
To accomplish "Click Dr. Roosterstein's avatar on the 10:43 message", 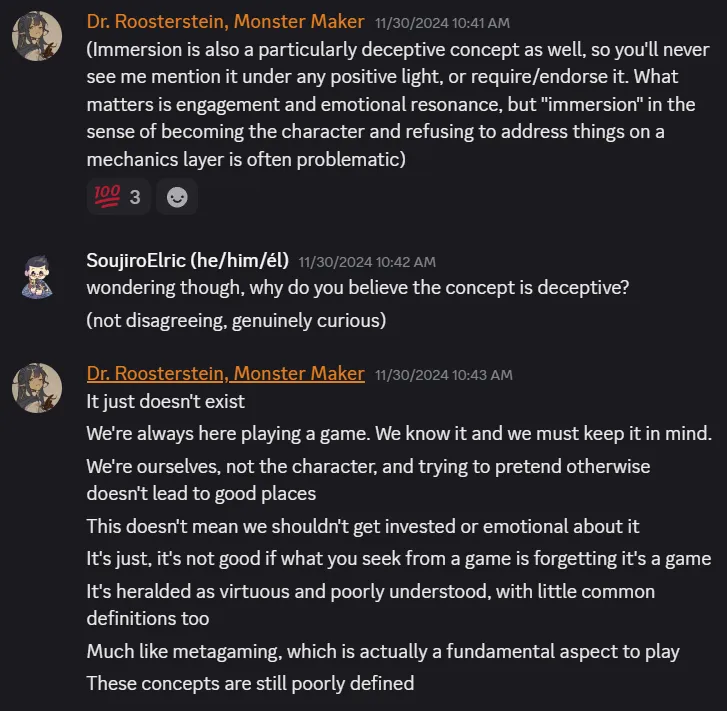I will [x=37, y=389].
